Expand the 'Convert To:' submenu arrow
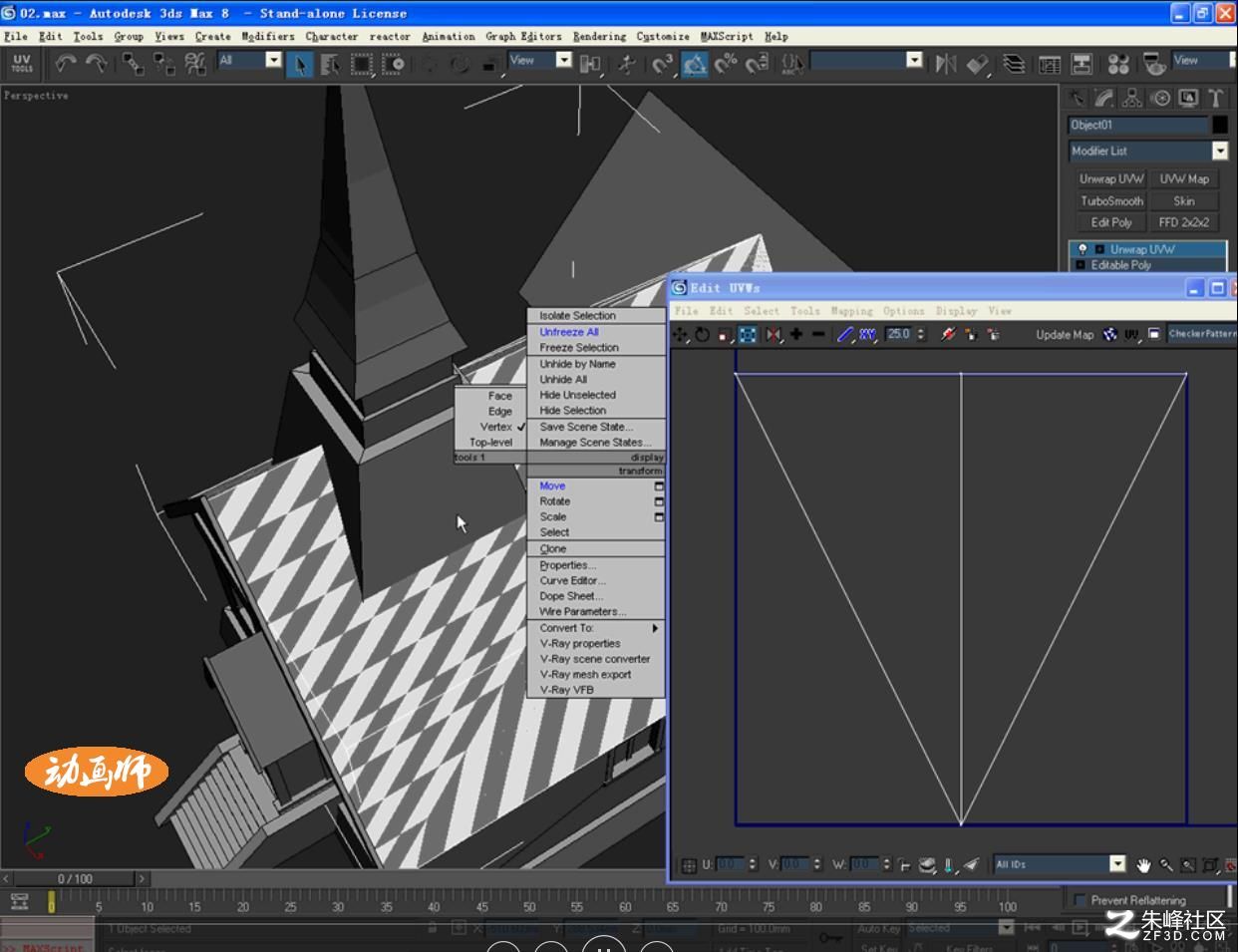The image size is (1238, 952). tap(655, 628)
